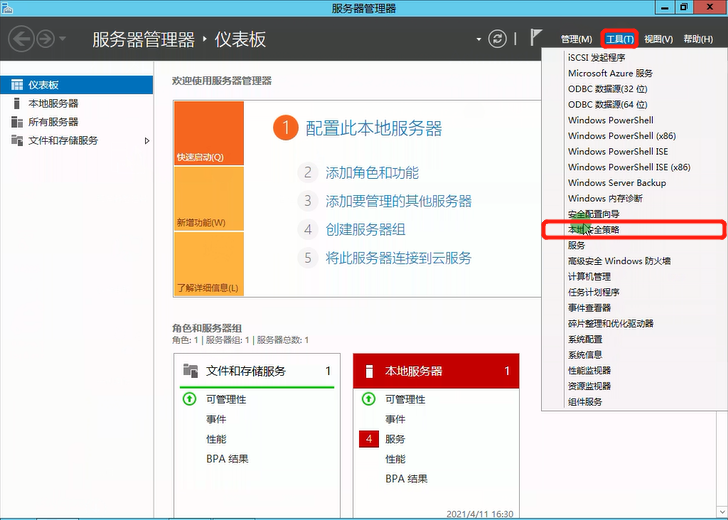Click the 添加要管理的其他服务器 link
The height and width of the screenshot is (520, 728).
[398, 201]
